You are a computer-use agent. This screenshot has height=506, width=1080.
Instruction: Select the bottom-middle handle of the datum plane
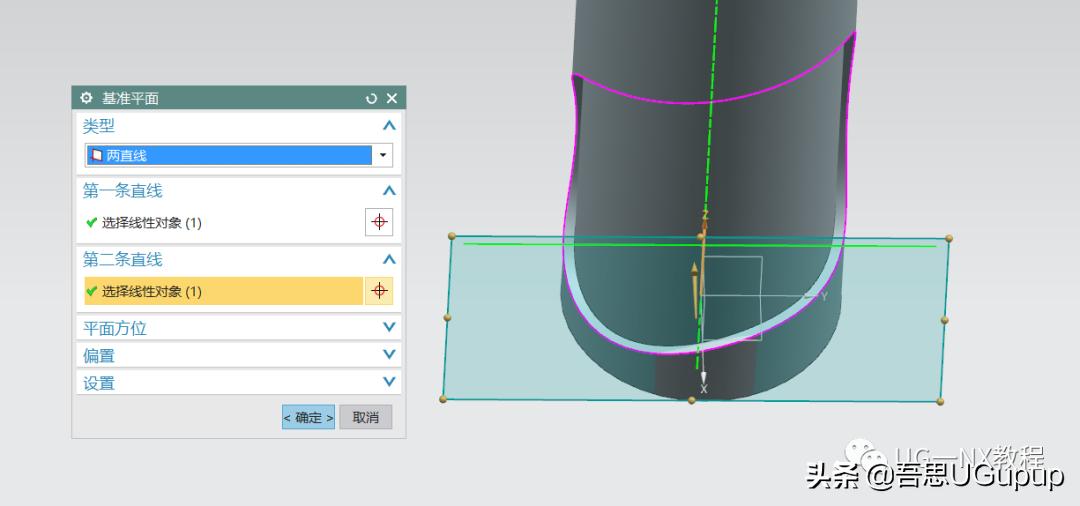691,400
